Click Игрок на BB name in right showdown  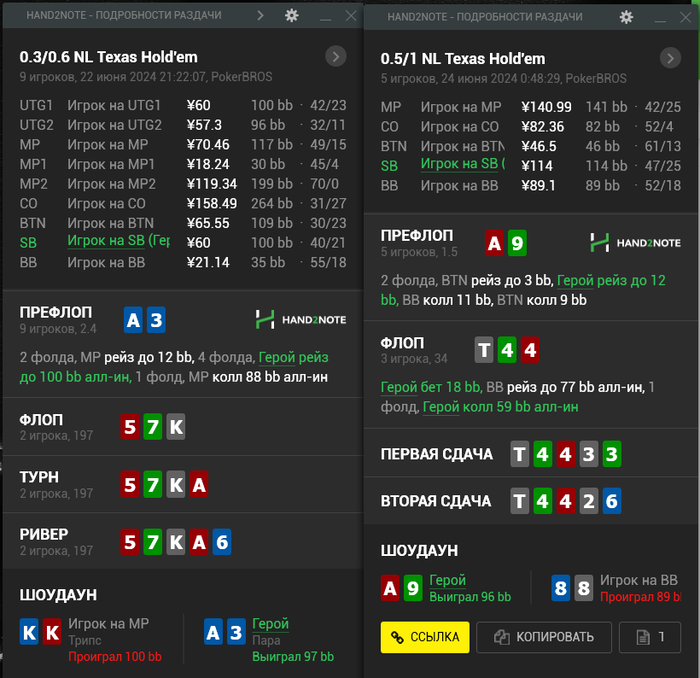pos(638,580)
